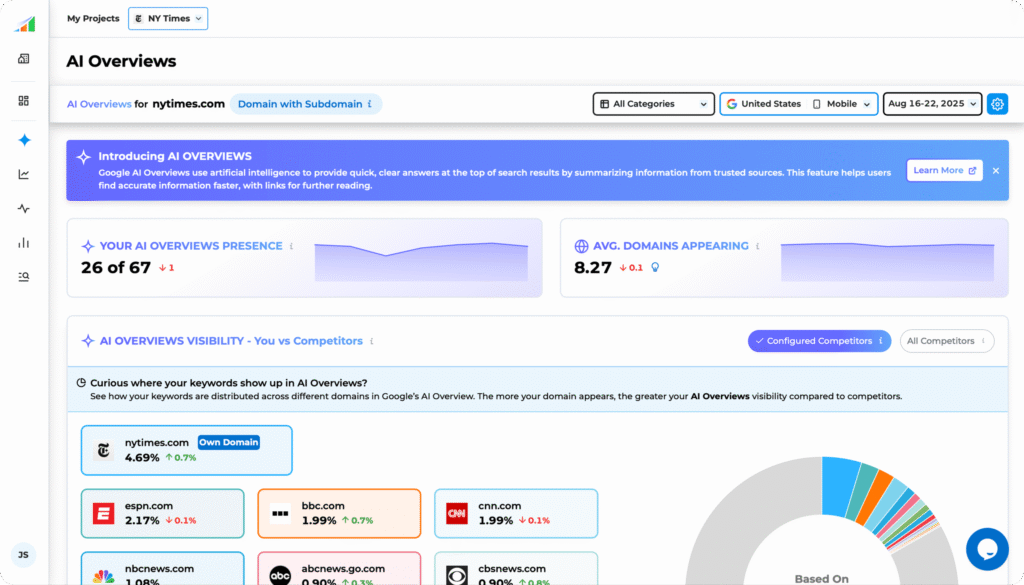Select the Configured Competitors toggle
This screenshot has height=585, width=1024.
click(819, 341)
